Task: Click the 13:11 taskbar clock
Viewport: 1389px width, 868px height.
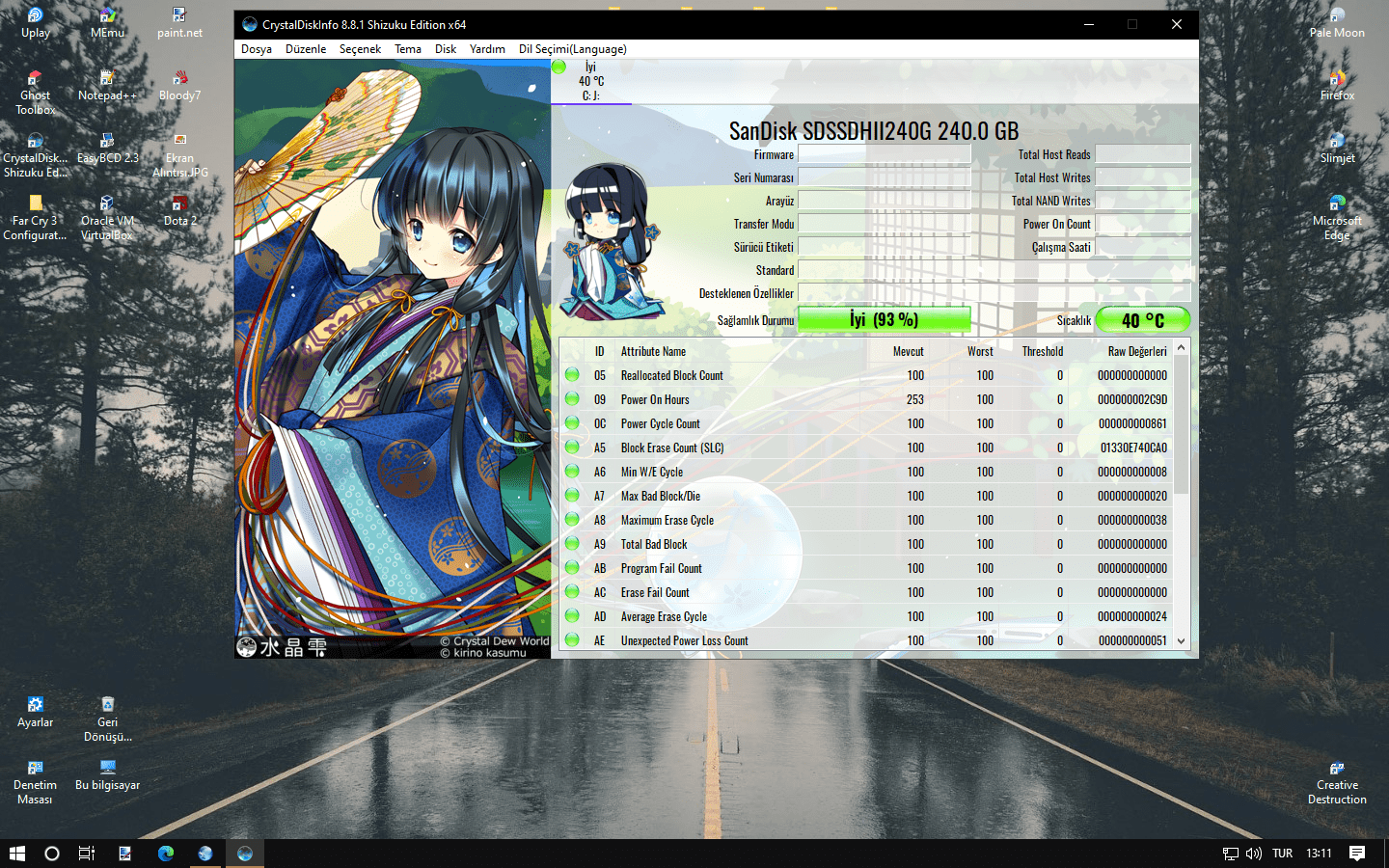Action: tap(1319, 854)
